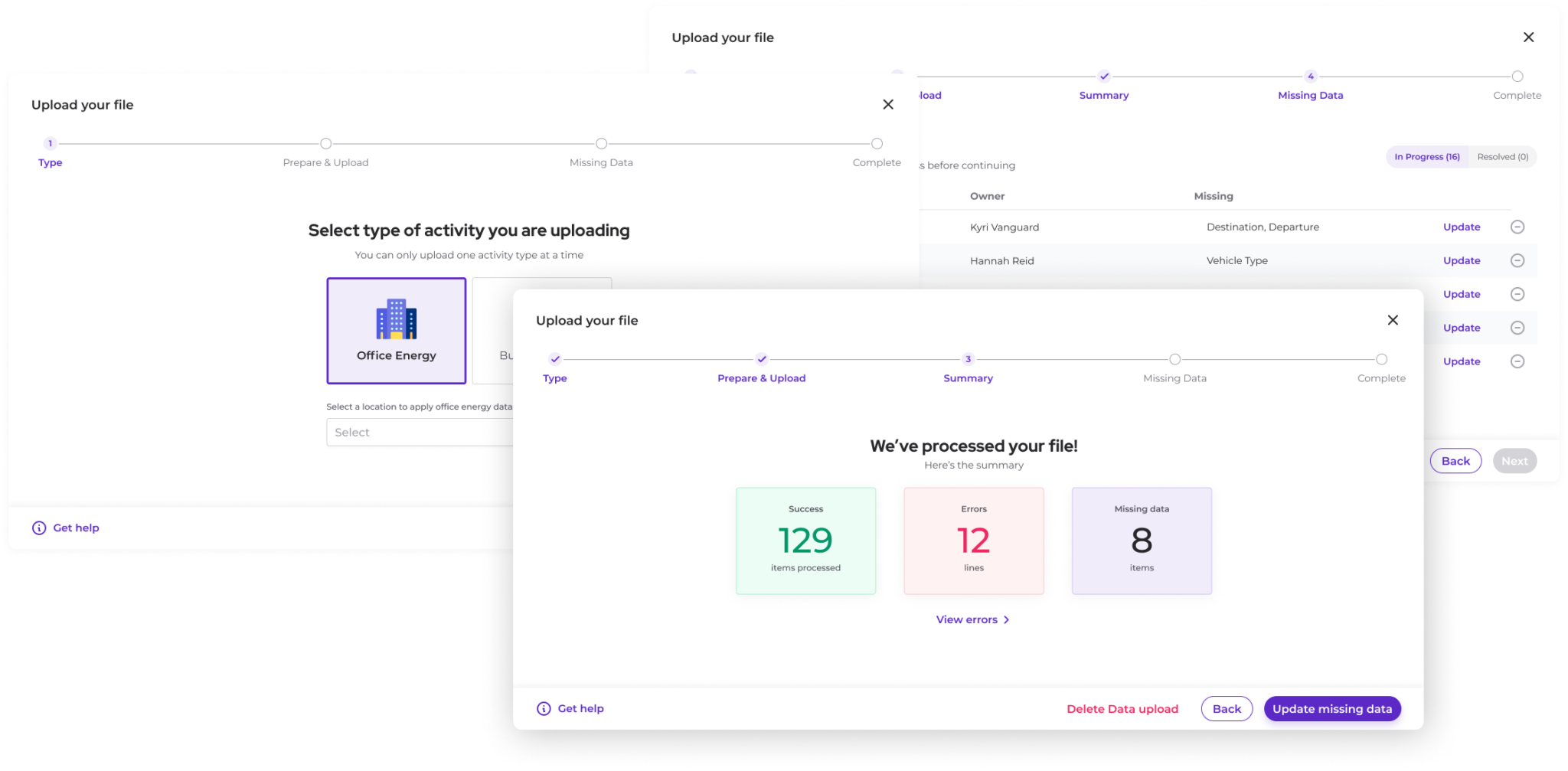Click the info icon beside Get help in summary dialog
Viewport: 1568px width, 771px height.
click(x=544, y=709)
